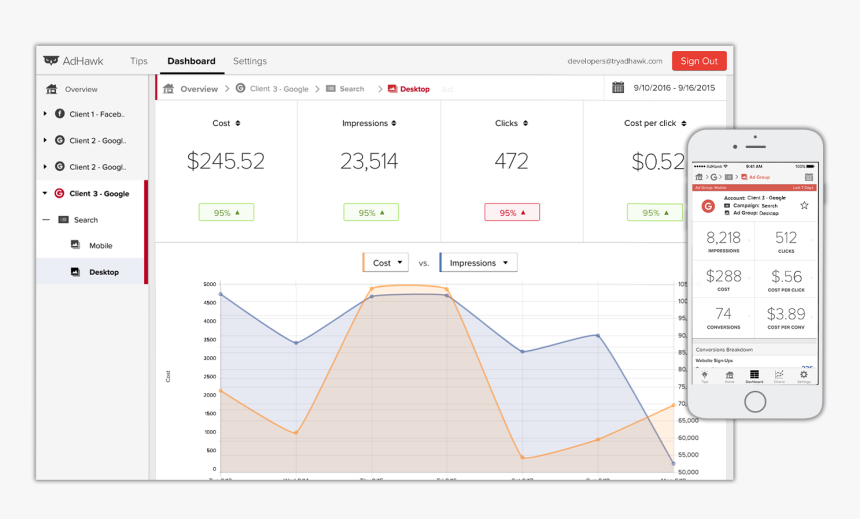The image size is (860, 519).
Task: Tap the Tips lightbulb icon in phone tab bar
Action: point(705,375)
